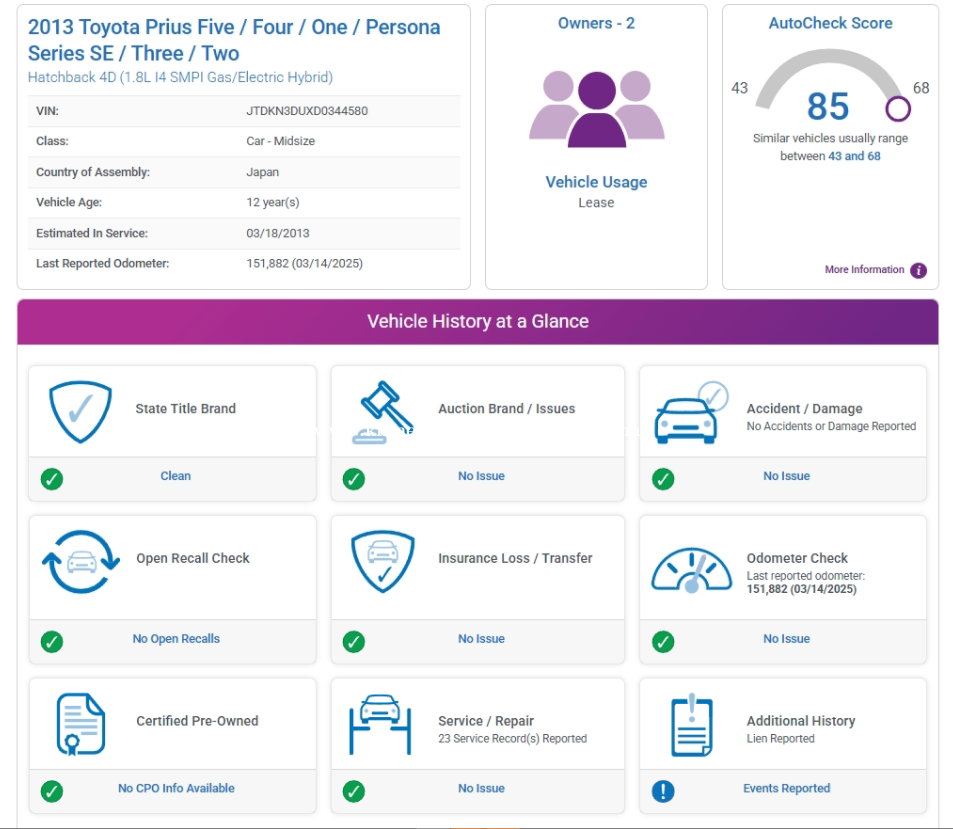Image resolution: width=953 pixels, height=829 pixels.
Task: Open No Issue link under Auction Brand
Action: (481, 476)
